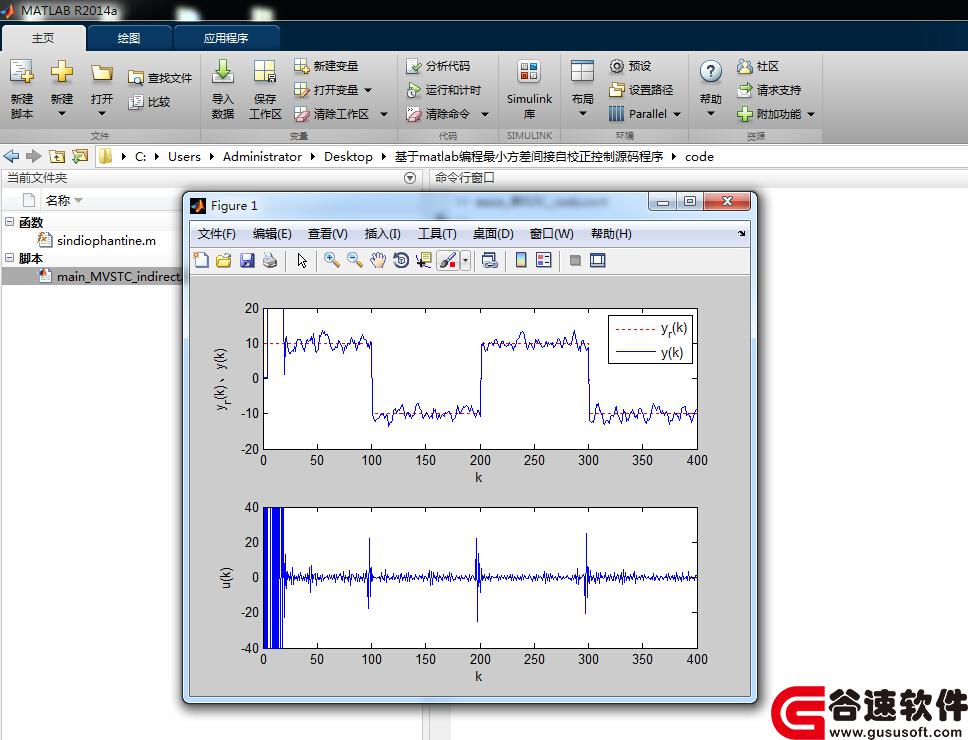Switch to the 绘图 tab
This screenshot has height=740, width=968.
pos(129,38)
